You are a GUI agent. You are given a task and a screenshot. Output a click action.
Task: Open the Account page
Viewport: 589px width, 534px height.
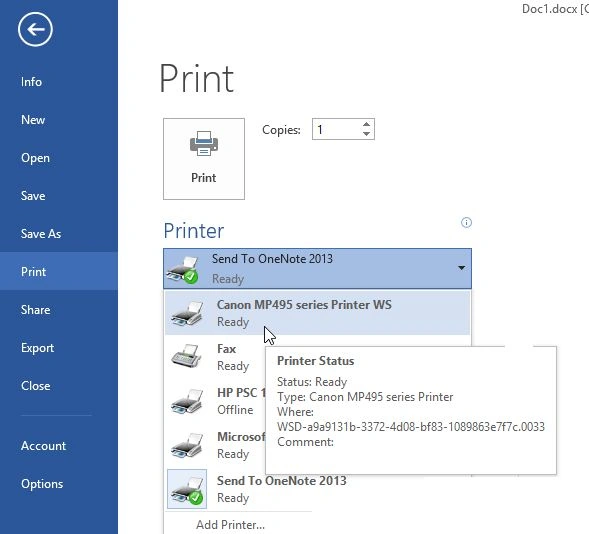point(44,446)
